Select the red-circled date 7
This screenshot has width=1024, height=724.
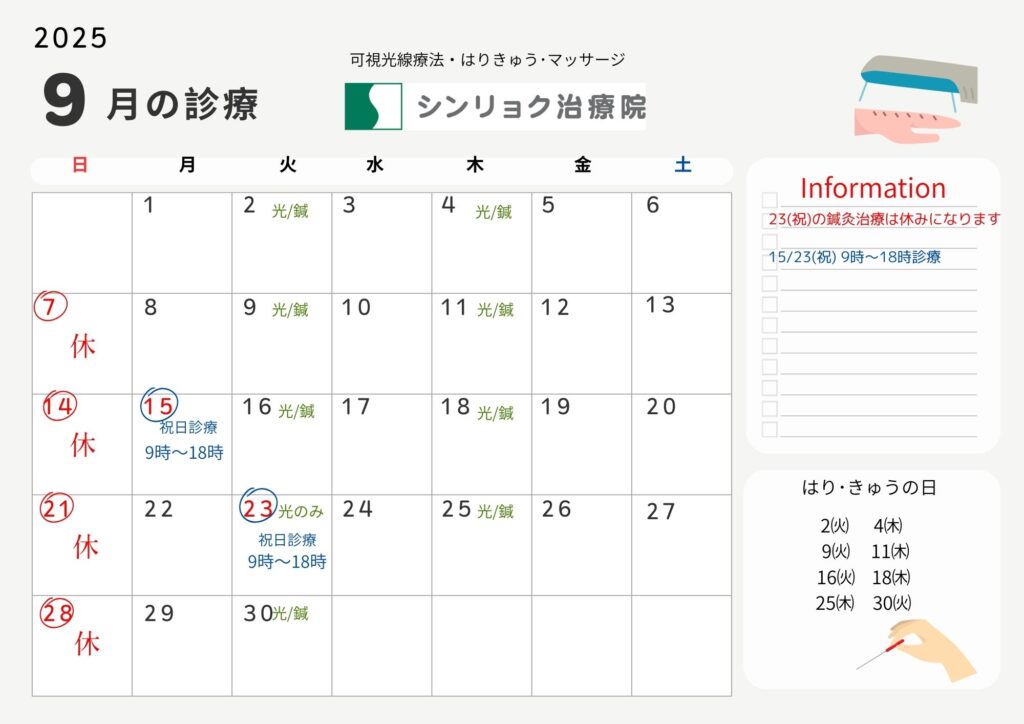pos(50,307)
